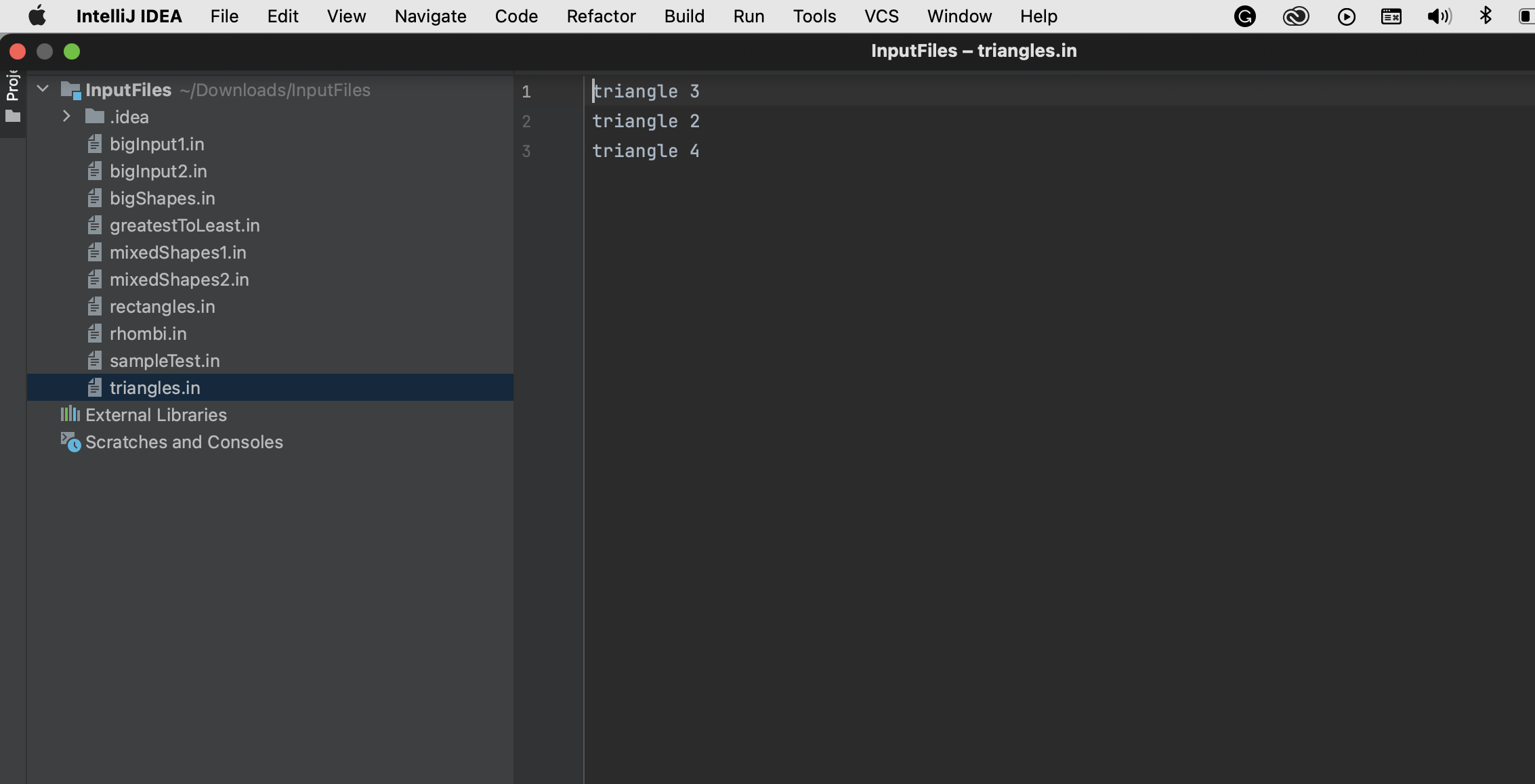This screenshot has height=784, width=1535.
Task: Click the Bluetooth icon in menu bar
Action: [x=1486, y=16]
